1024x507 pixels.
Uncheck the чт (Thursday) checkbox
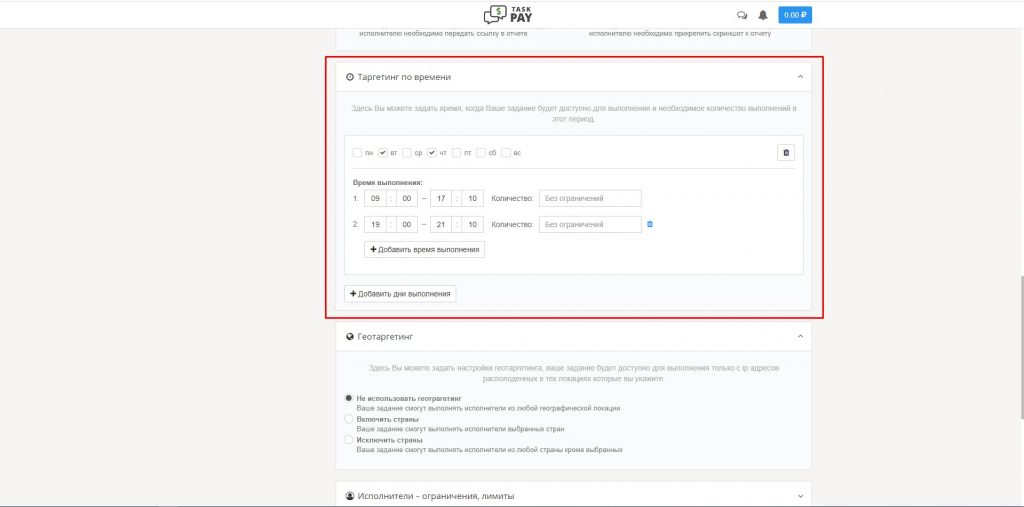(432, 153)
